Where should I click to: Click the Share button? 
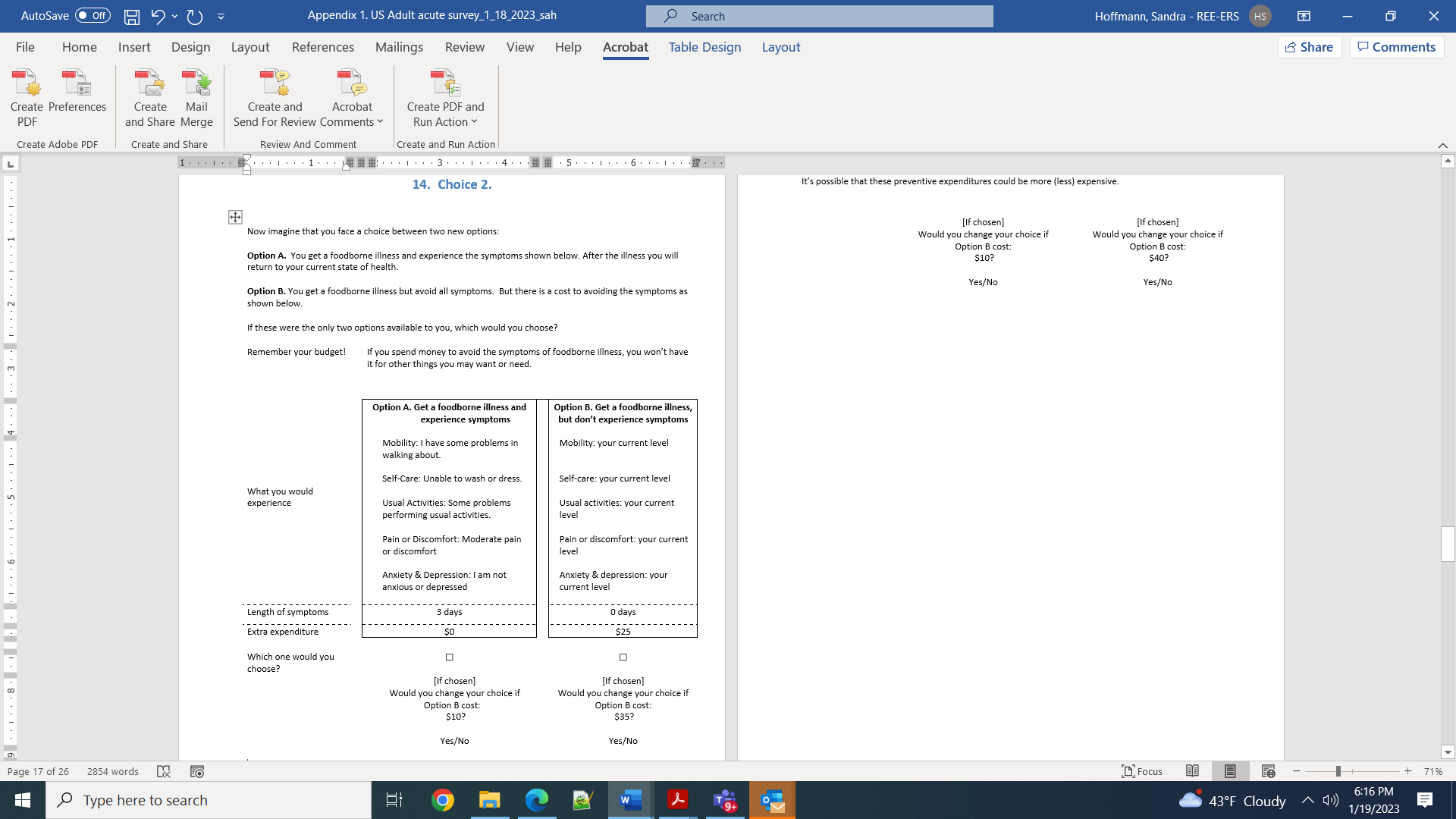1309,47
